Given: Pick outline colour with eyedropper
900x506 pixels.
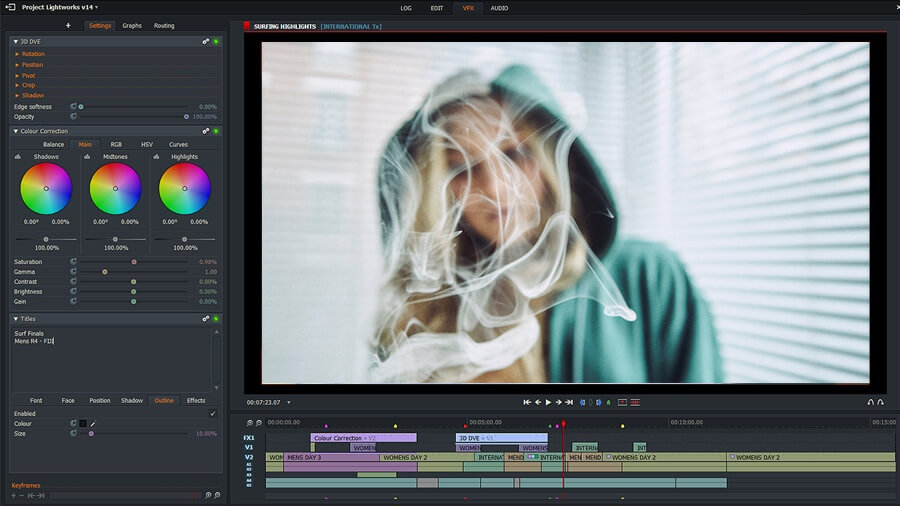Looking at the screenshot, I should coord(93,423).
